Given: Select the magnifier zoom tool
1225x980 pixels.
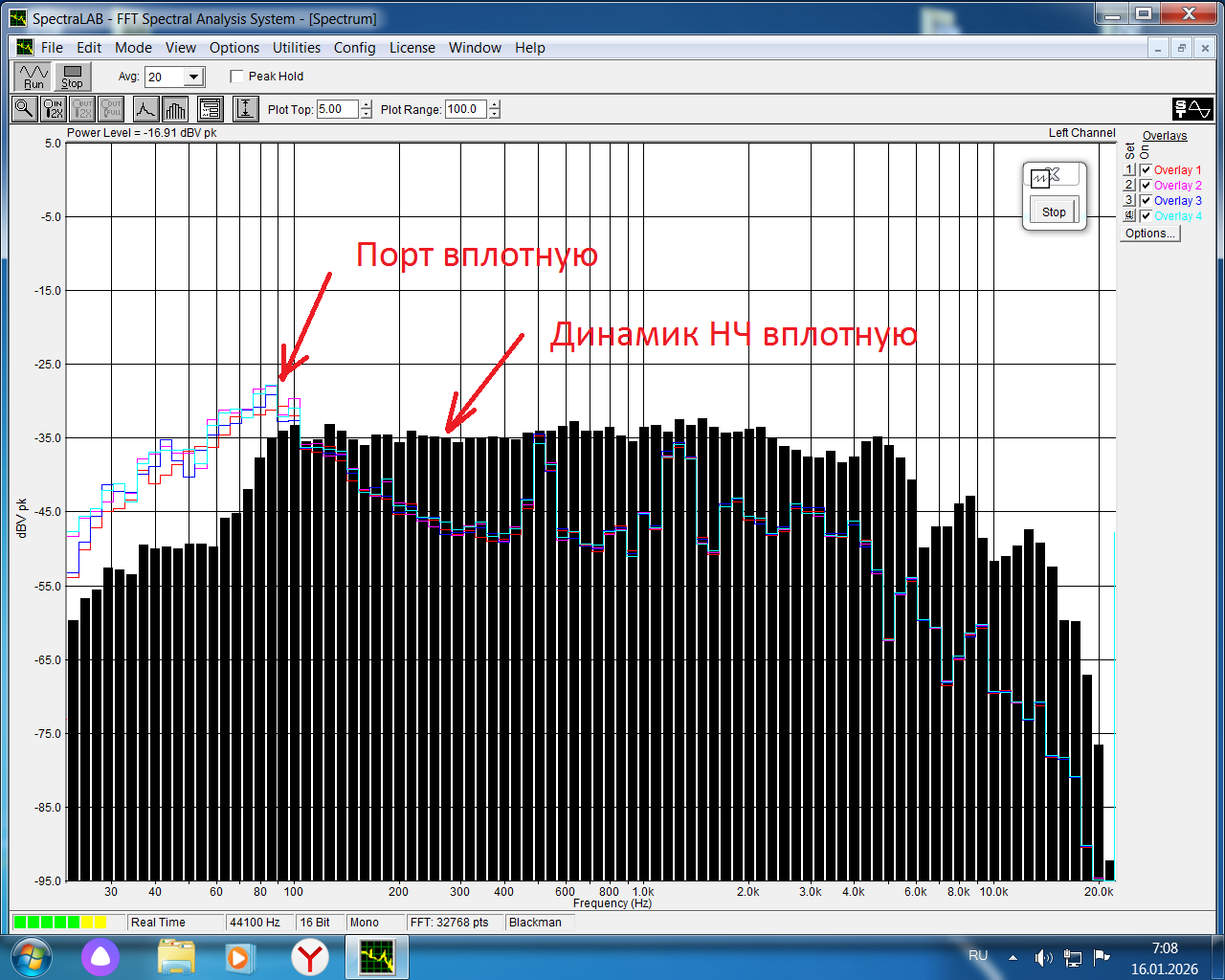Looking at the screenshot, I should coord(24,109).
